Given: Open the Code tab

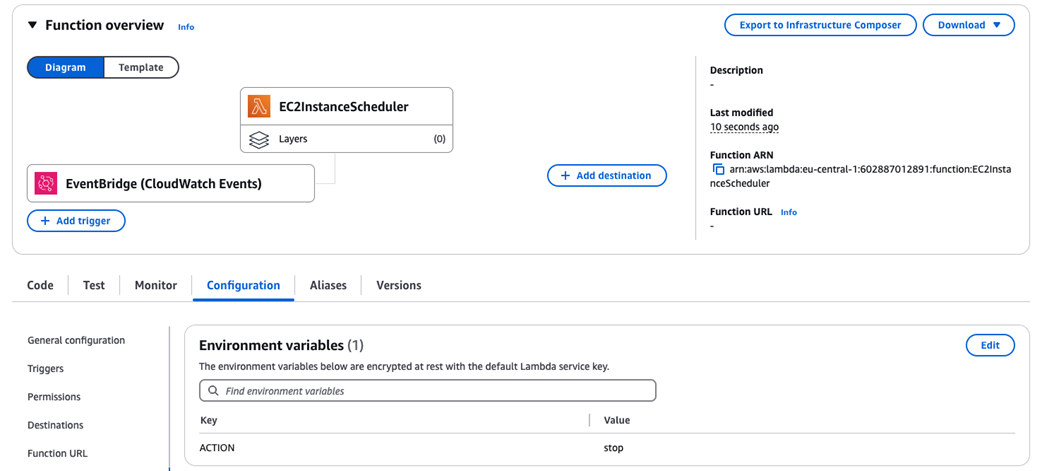Looking at the screenshot, I should coord(40,285).
